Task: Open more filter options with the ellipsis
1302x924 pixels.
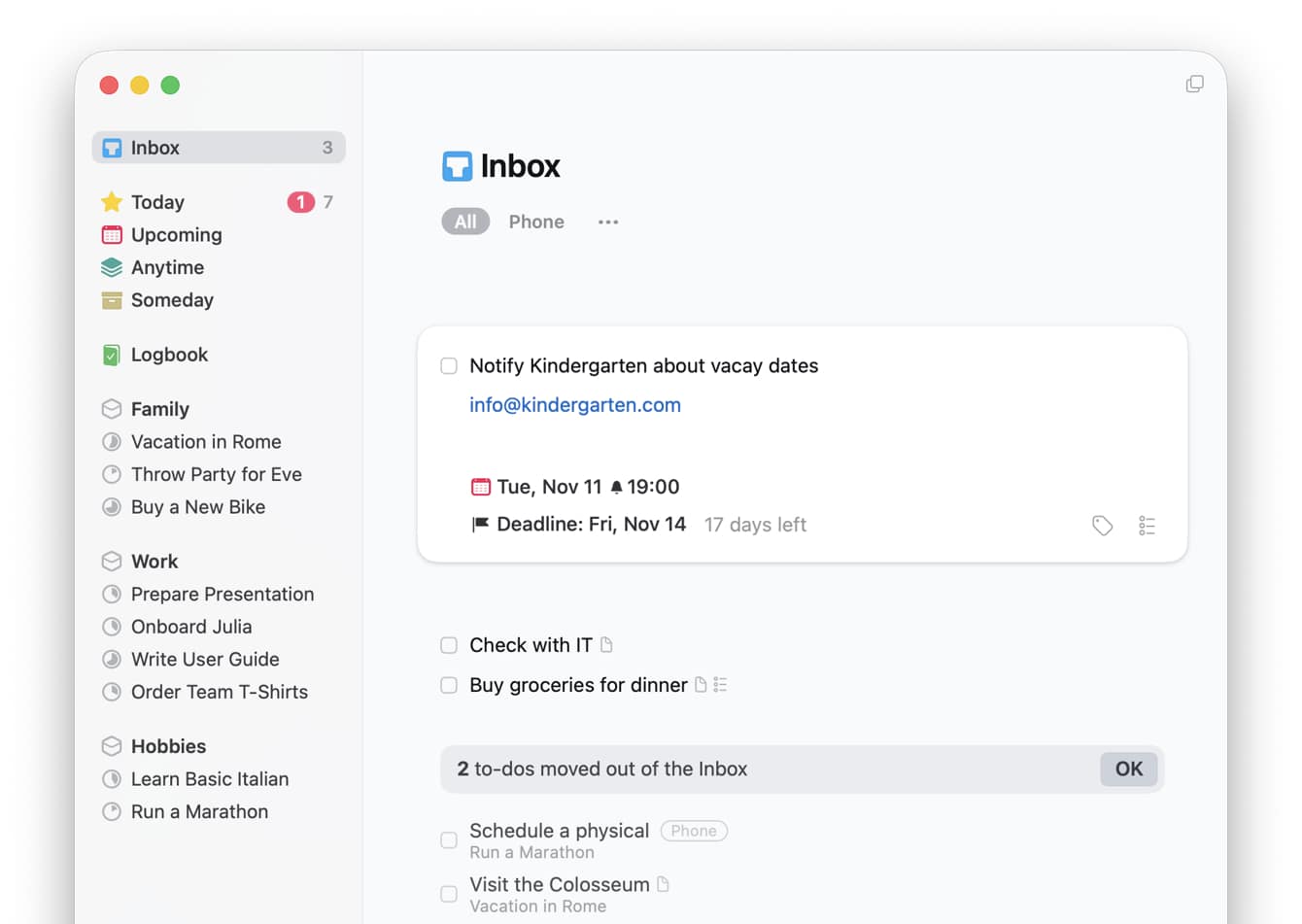Action: tap(608, 222)
